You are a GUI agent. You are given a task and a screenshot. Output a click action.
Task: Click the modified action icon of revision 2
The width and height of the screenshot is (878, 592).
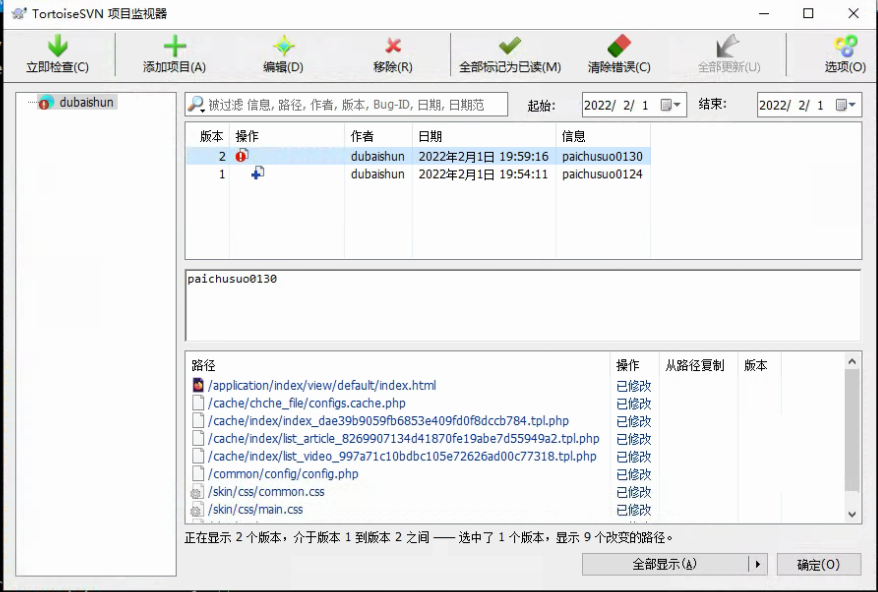242,156
